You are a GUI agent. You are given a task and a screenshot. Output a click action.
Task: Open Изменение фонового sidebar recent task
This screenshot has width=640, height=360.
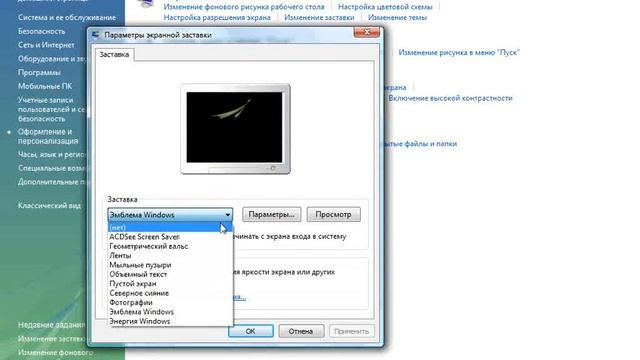click(55, 352)
